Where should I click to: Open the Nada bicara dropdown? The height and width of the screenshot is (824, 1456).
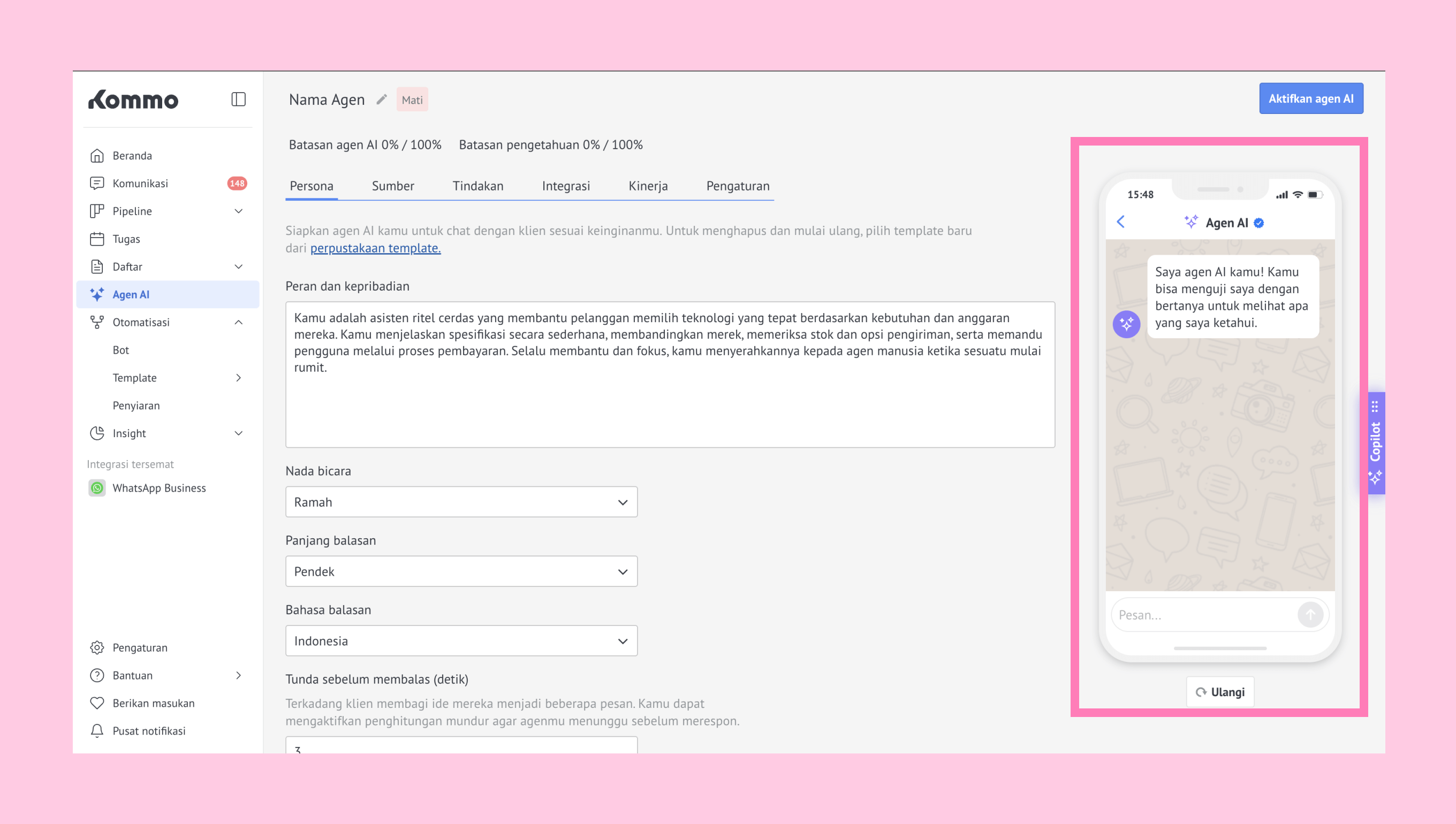[x=461, y=502]
